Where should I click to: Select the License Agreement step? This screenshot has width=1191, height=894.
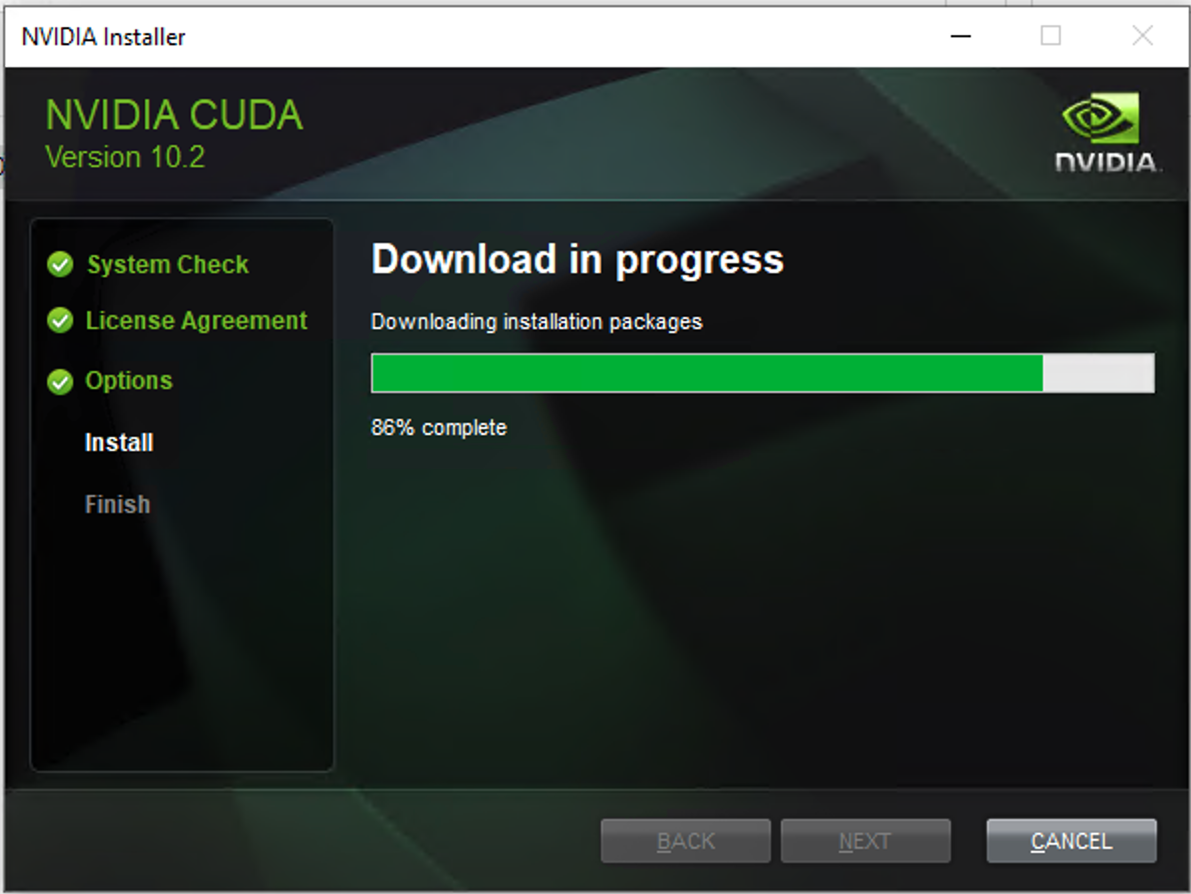click(x=196, y=321)
